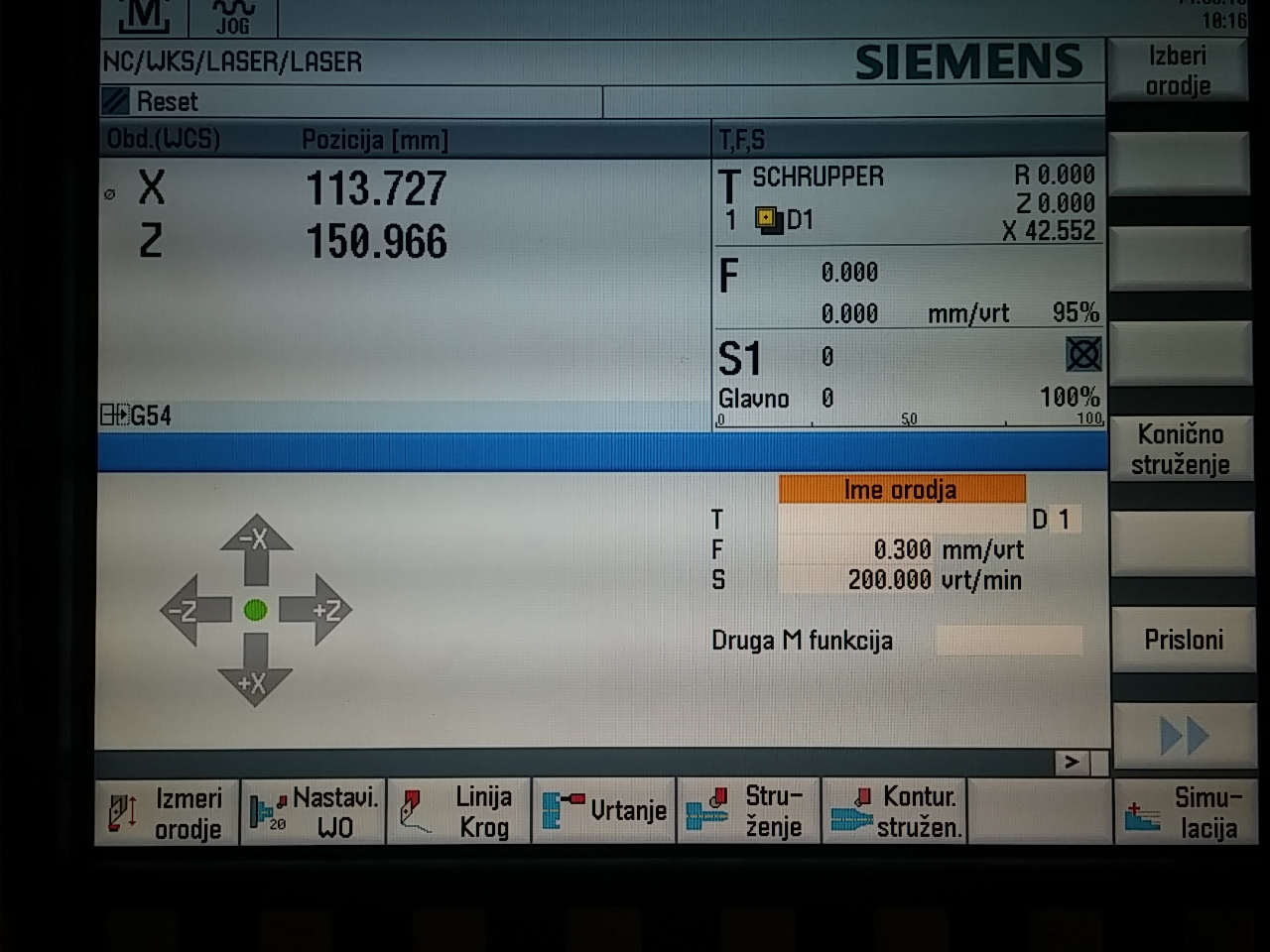Select the Druga M funkcija field
The height and width of the screenshot is (952, 1270).
click(1008, 641)
